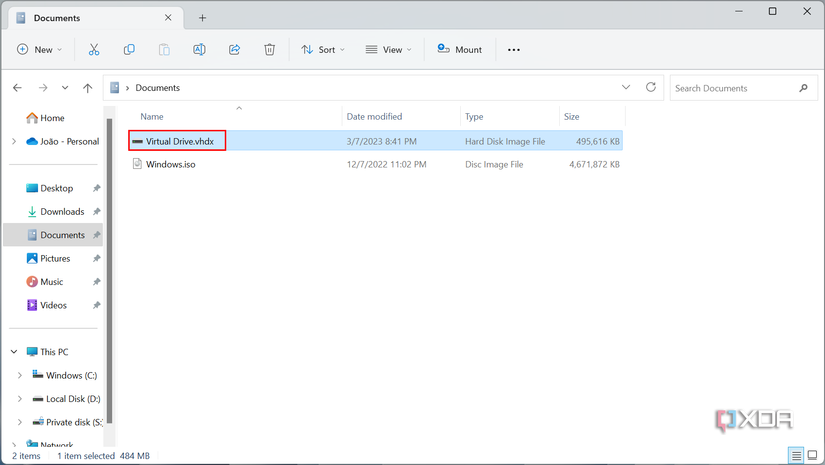This screenshot has width=825, height=465.
Task: Click folder icon in address bar
Action: pos(114,88)
